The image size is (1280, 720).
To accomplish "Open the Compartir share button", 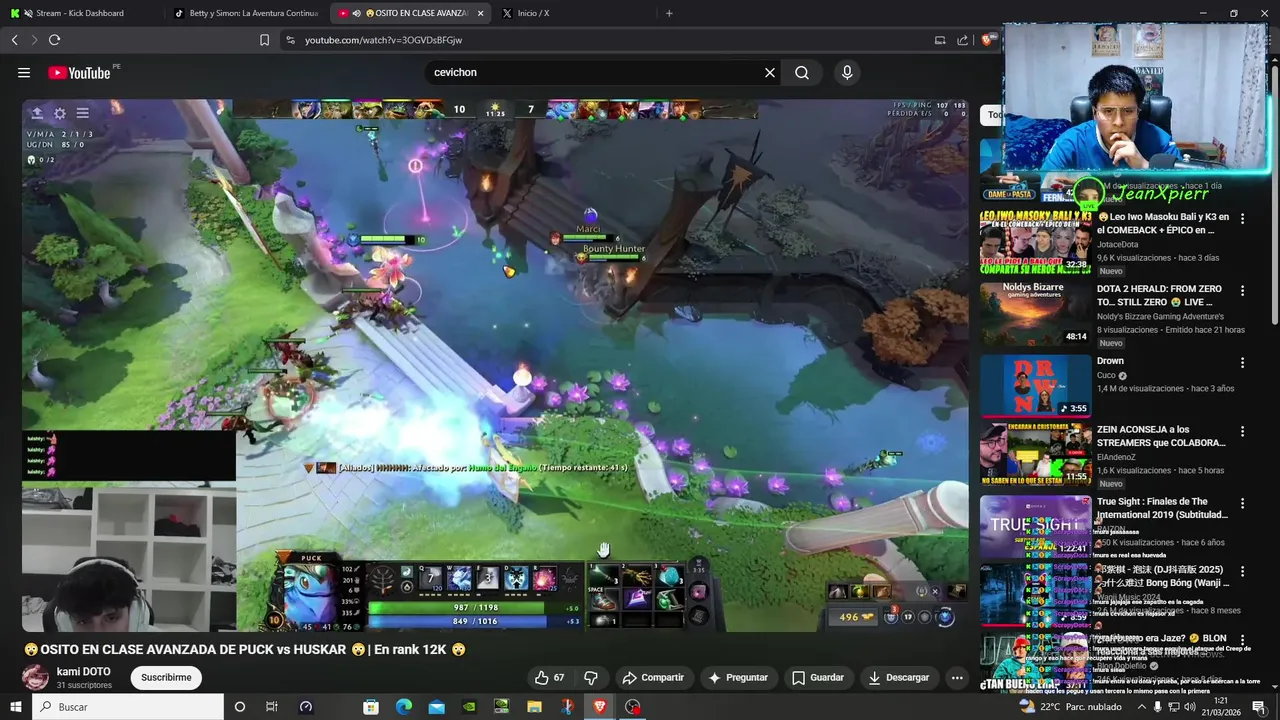I will (653, 677).
